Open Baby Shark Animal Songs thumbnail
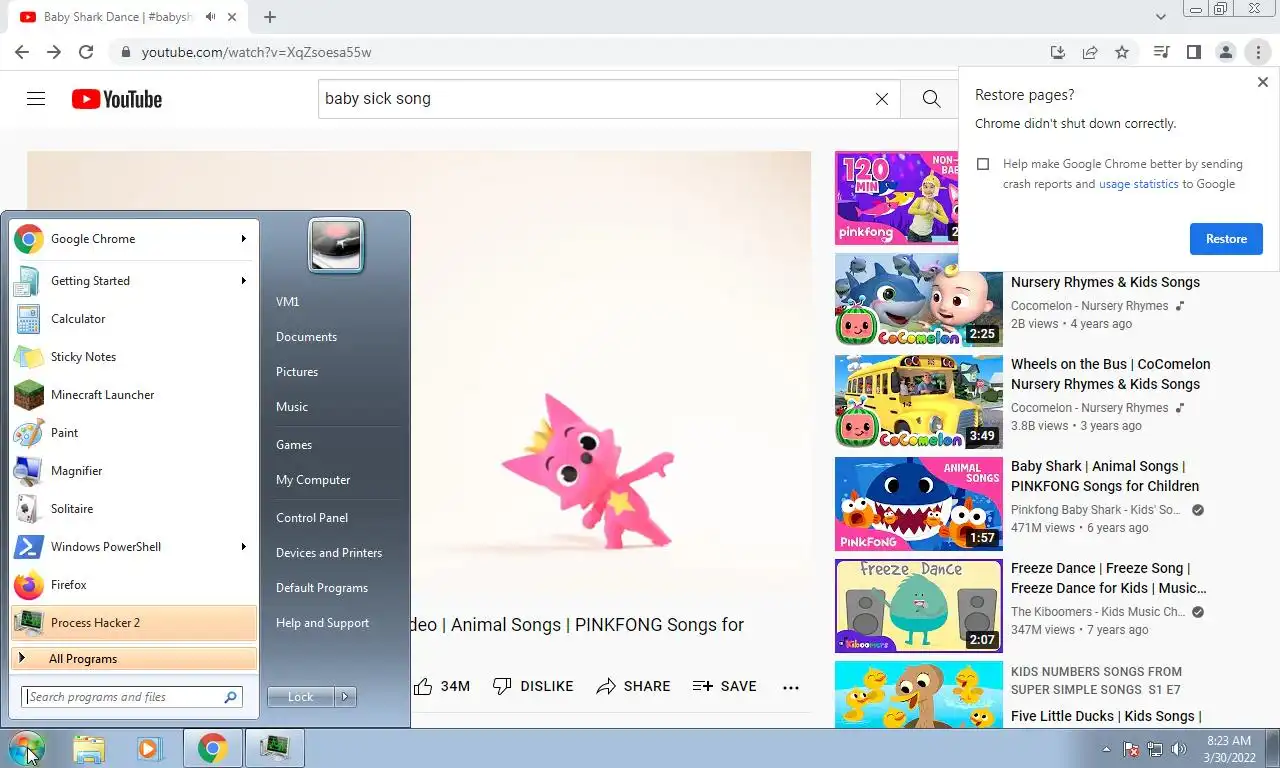Viewport: 1280px width, 768px height. click(919, 504)
